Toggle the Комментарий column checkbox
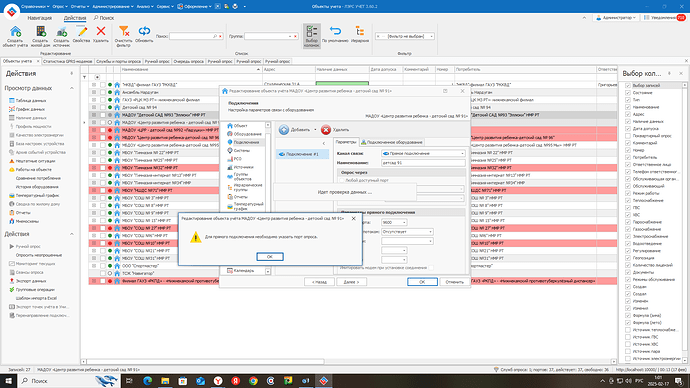 click(628, 143)
